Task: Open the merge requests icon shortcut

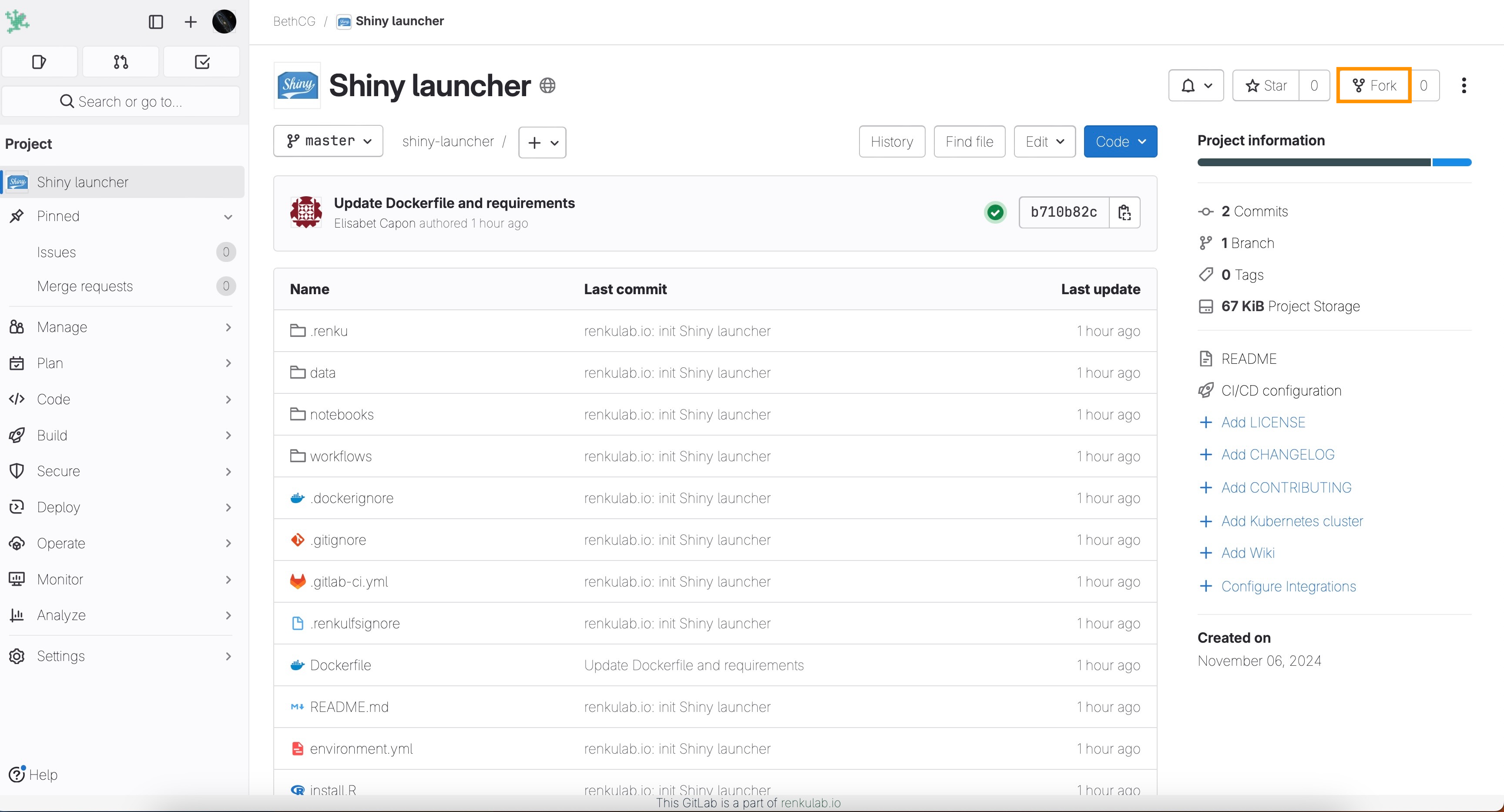Action: [x=121, y=62]
